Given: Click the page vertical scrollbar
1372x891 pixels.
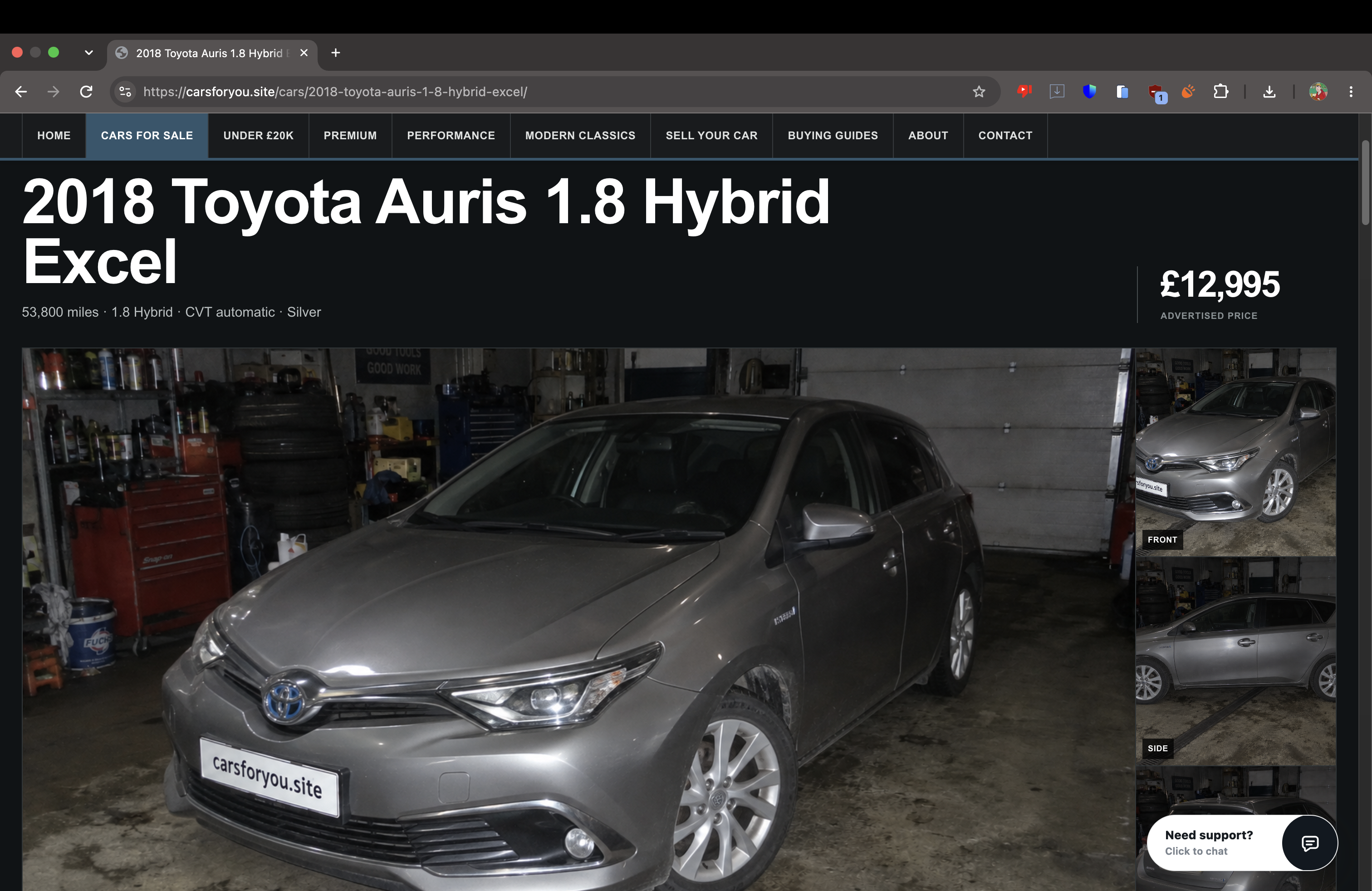Looking at the screenshot, I should tap(1364, 182).
